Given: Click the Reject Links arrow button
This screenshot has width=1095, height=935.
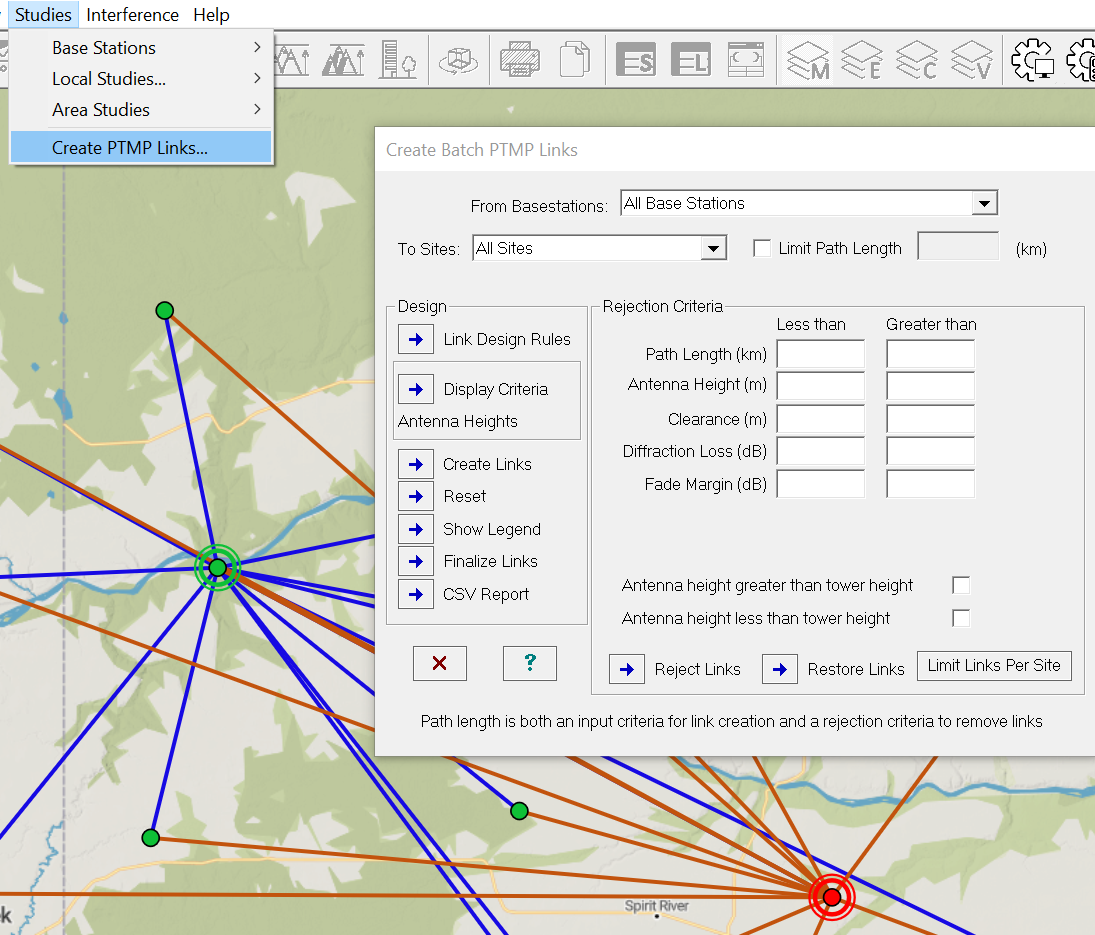Looking at the screenshot, I should pos(627,669).
